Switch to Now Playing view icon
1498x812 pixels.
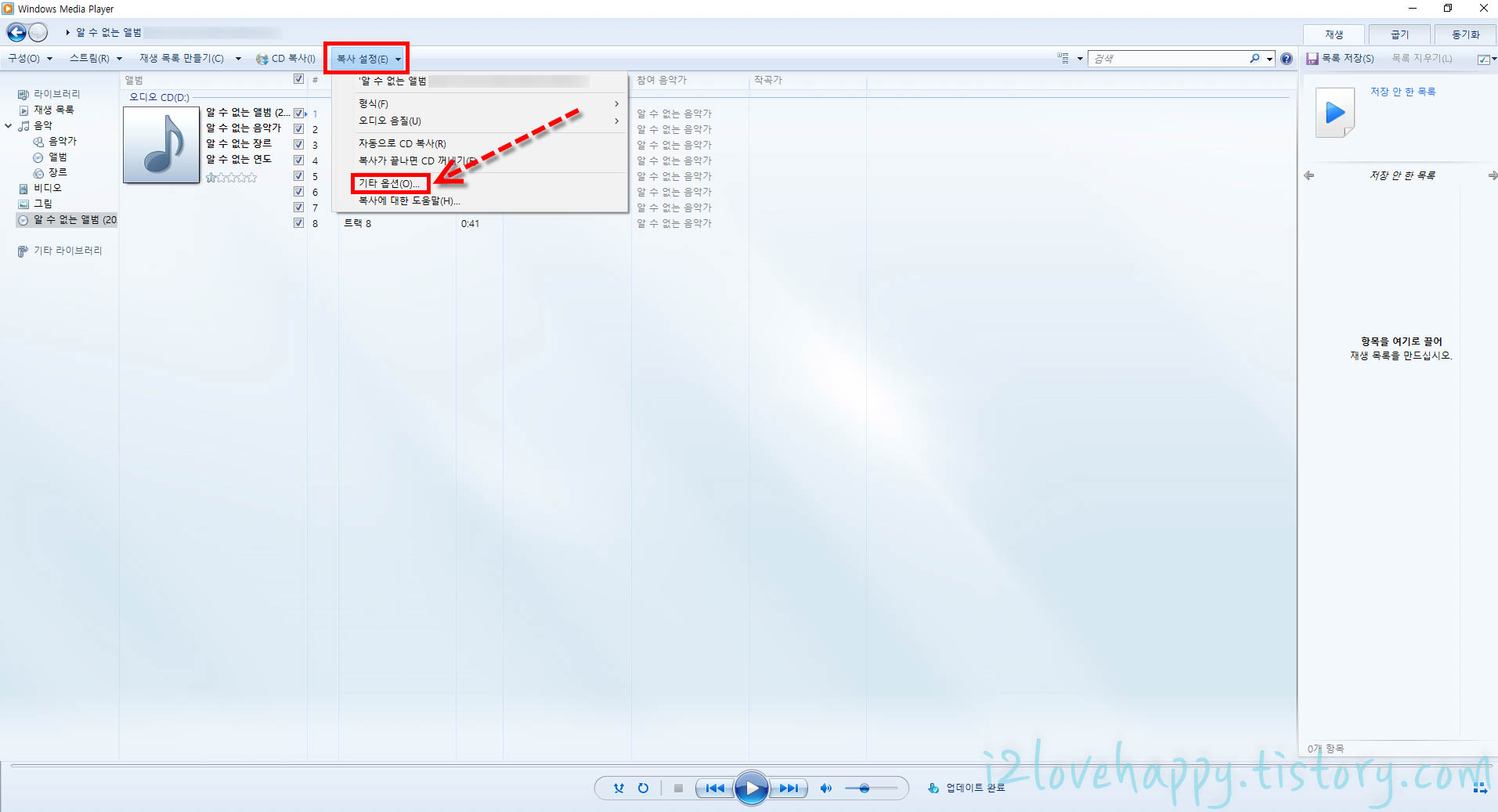1480,788
